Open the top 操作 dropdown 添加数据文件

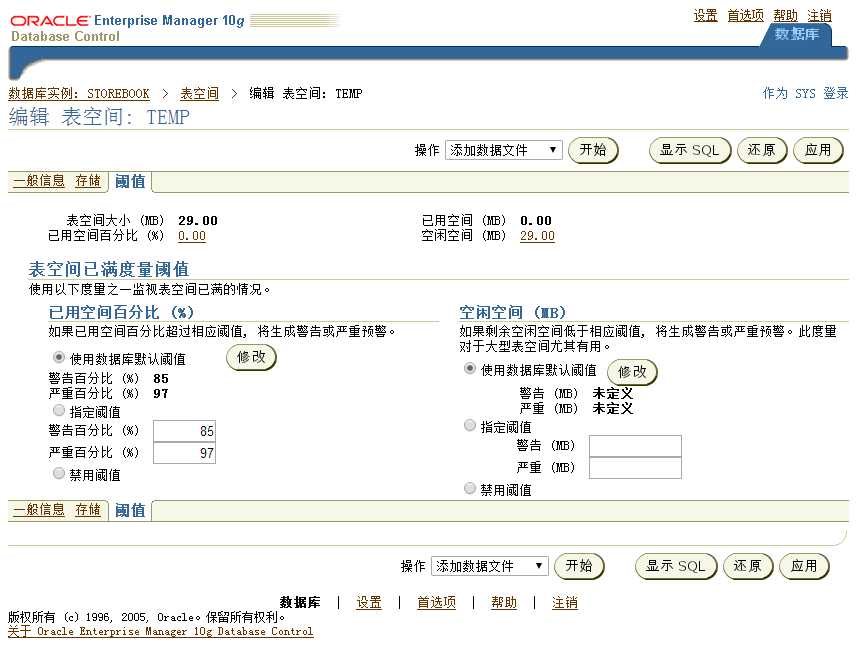(504, 150)
